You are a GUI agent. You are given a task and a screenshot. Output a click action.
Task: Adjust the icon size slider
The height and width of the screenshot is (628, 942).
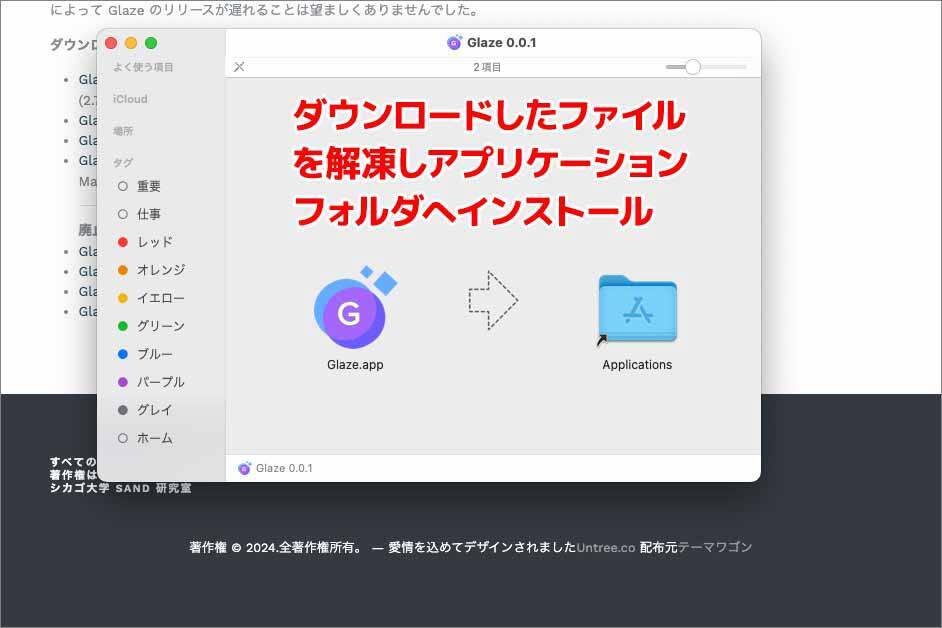(692, 67)
